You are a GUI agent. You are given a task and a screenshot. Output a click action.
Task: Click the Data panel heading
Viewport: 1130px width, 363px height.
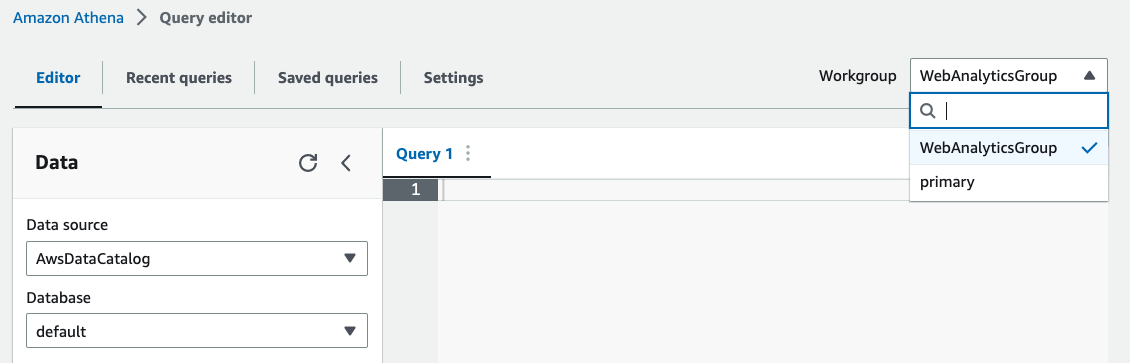pos(57,163)
